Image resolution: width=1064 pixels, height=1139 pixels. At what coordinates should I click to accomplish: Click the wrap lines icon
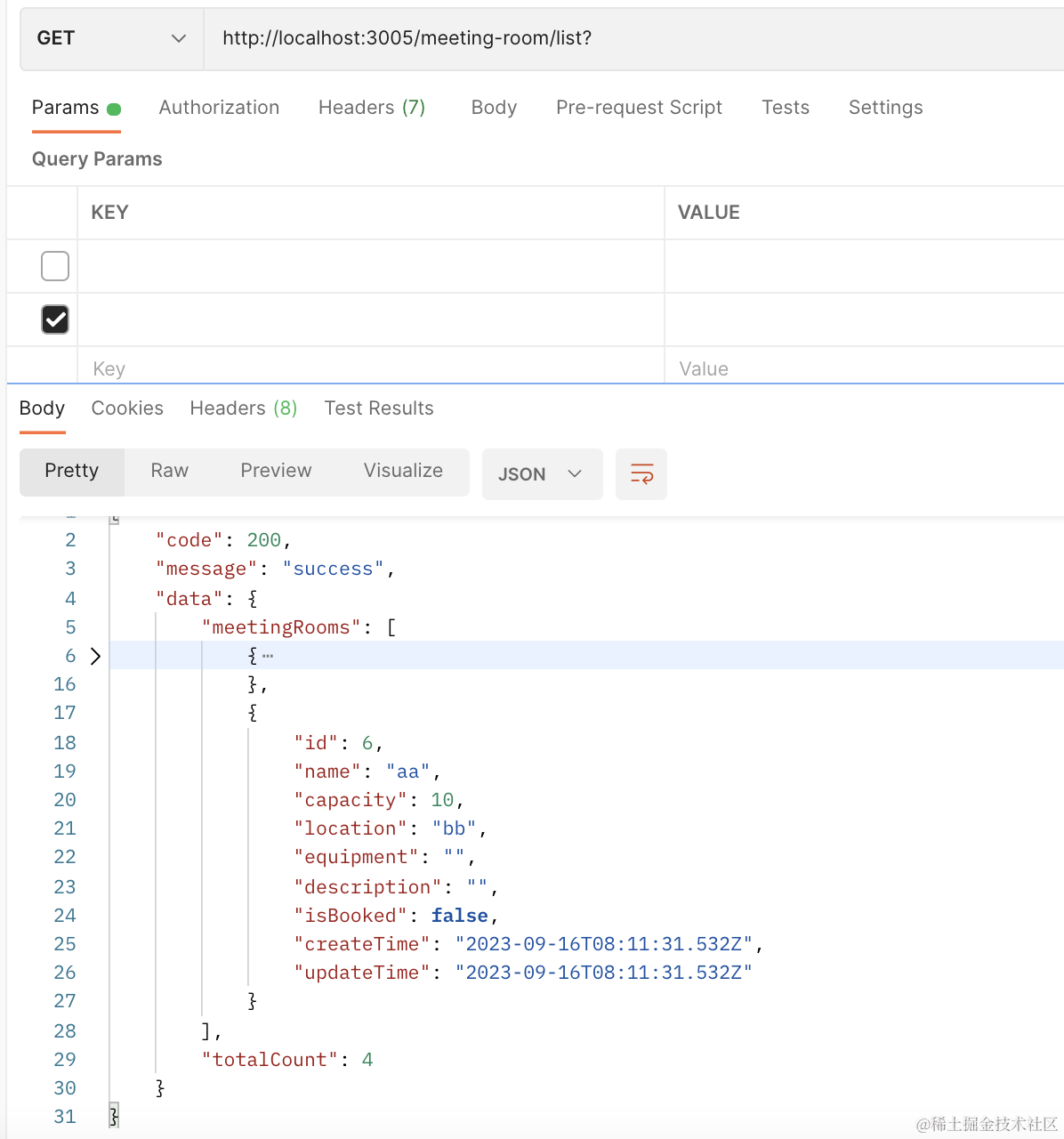641,473
